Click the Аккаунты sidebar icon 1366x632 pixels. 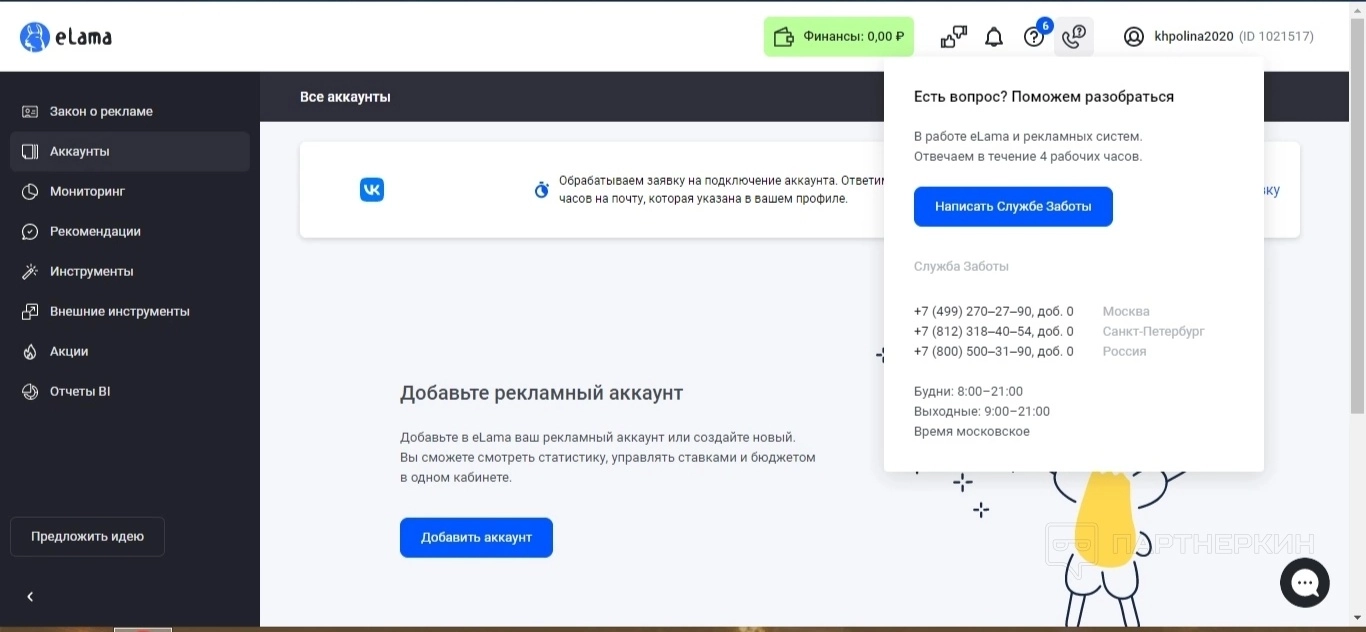click(30, 152)
